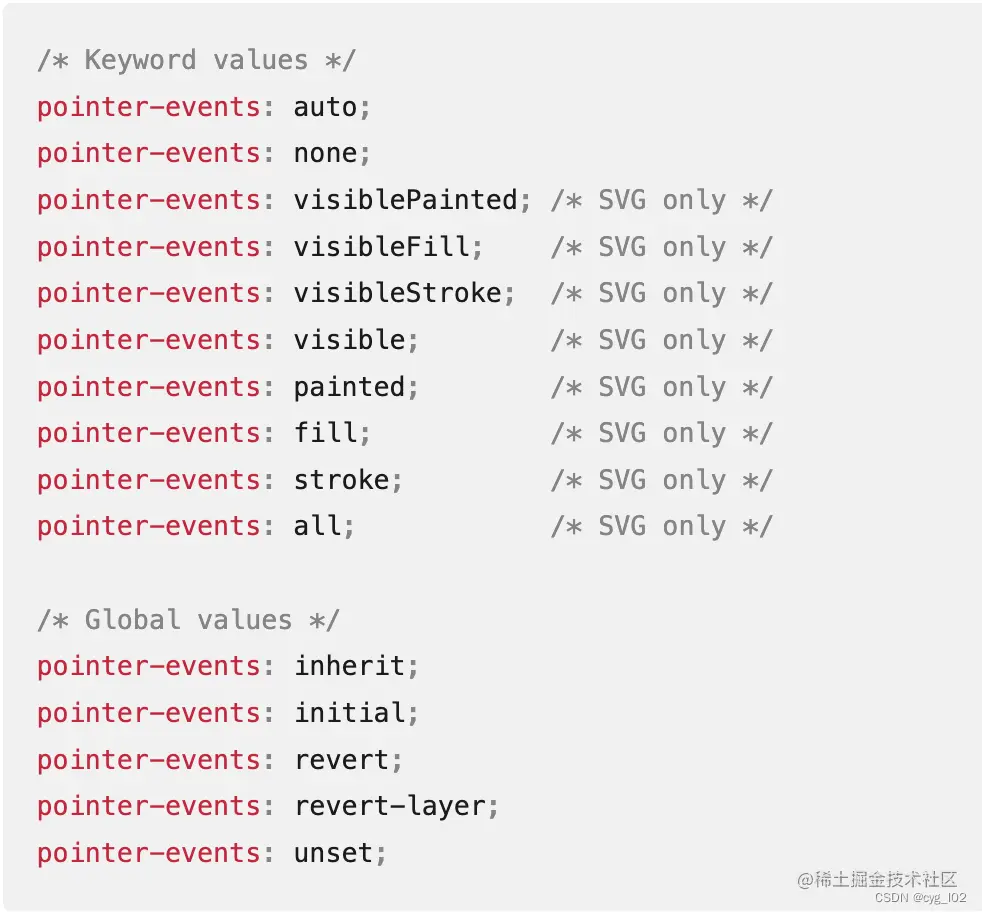Select the auto value text

tap(325, 107)
